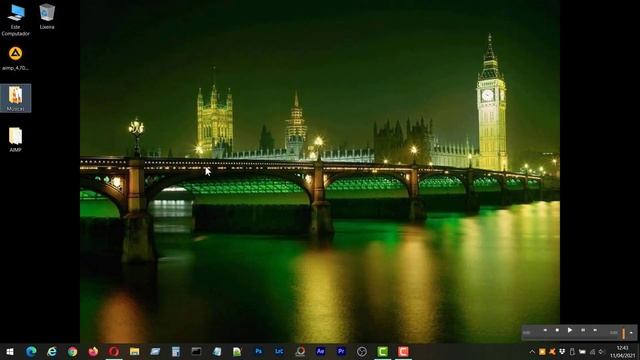This screenshot has width=640, height=360.
Task: Launch Internet Explorer from the taskbar
Action: coord(52,351)
